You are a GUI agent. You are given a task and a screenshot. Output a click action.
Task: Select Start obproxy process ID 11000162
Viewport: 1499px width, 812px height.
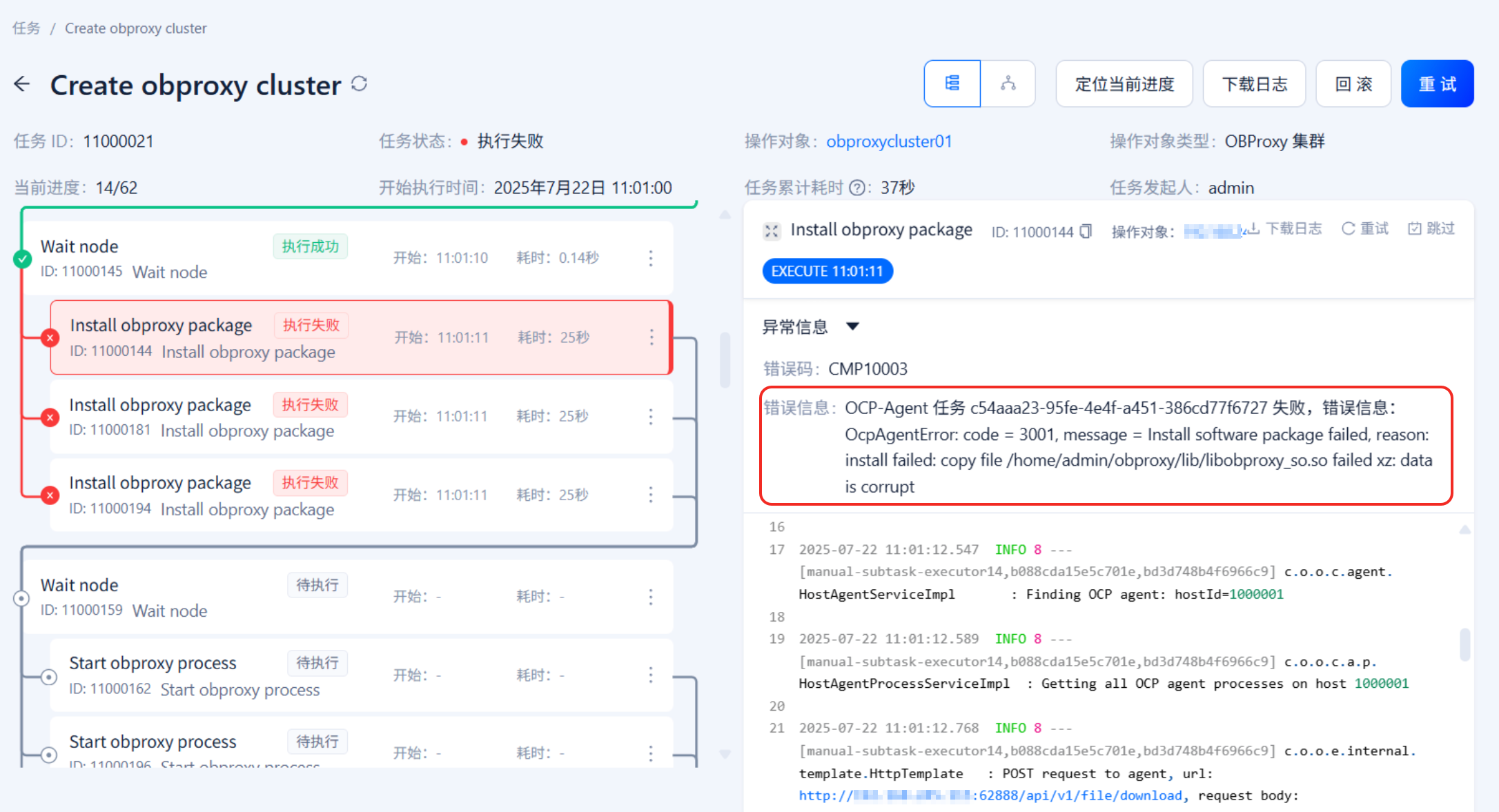(361, 675)
